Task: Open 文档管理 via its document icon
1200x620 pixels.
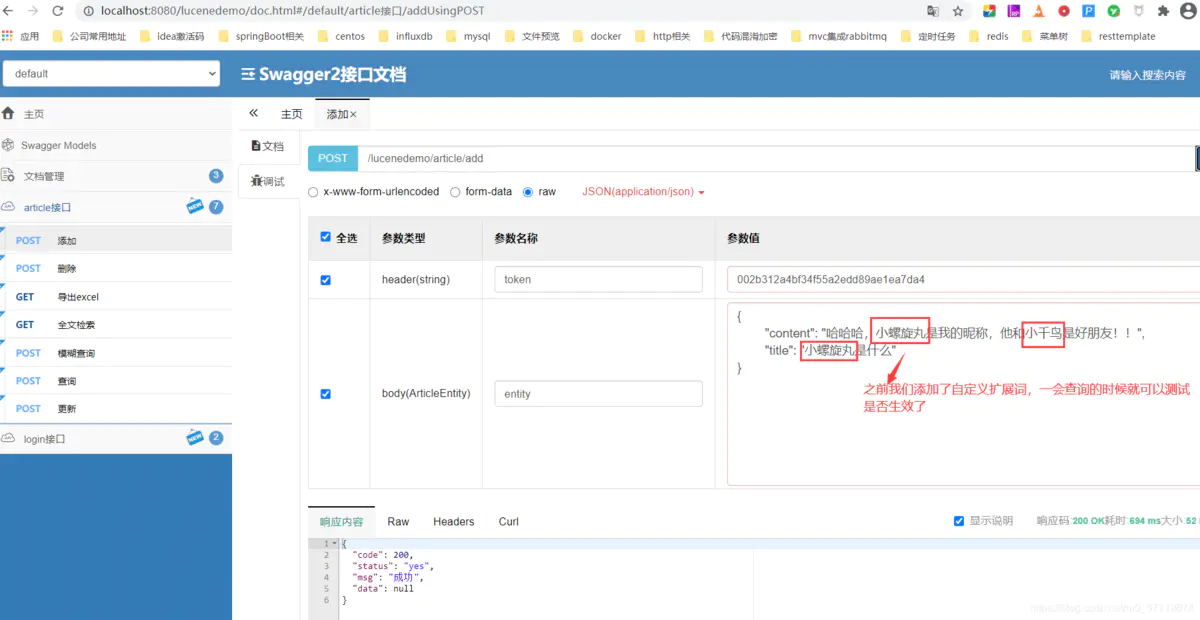Action: [x=14, y=176]
